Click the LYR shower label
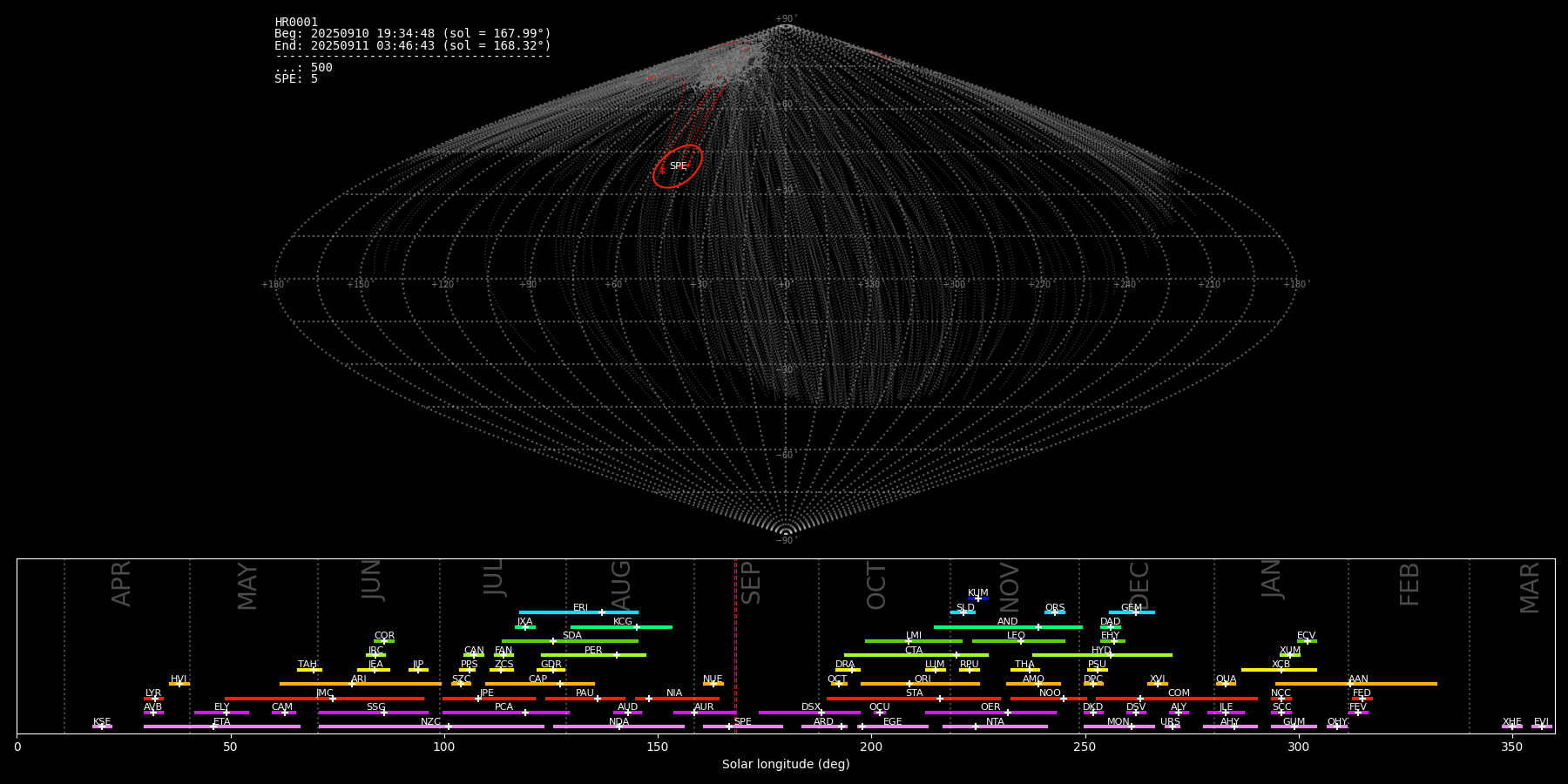The image size is (1568, 784). click(153, 693)
